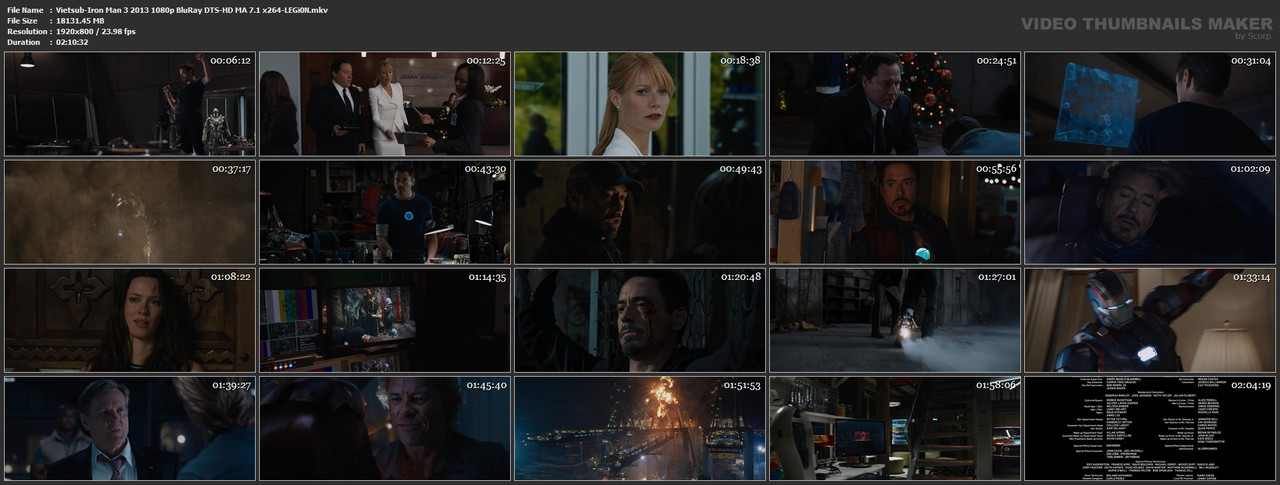Open the thumbnail stamped 01:39:27
This screenshot has width=1280, height=485.
click(130, 428)
